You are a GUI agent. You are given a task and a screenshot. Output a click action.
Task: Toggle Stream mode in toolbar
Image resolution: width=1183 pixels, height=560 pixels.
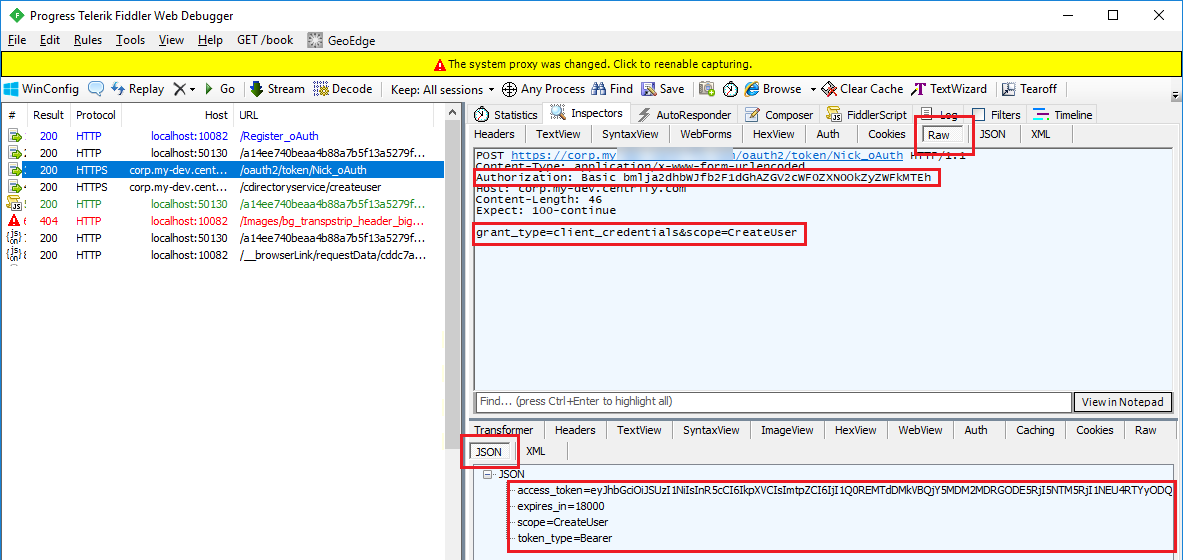(277, 89)
